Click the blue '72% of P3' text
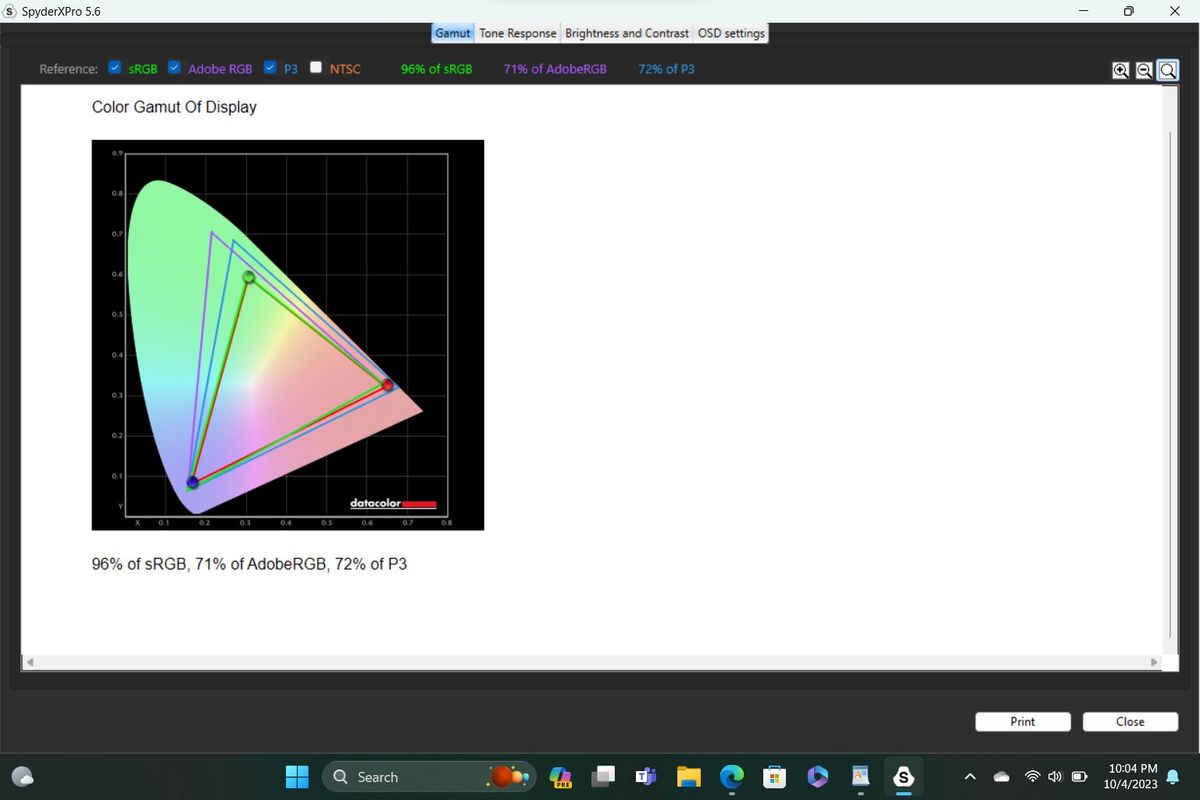 (x=666, y=69)
